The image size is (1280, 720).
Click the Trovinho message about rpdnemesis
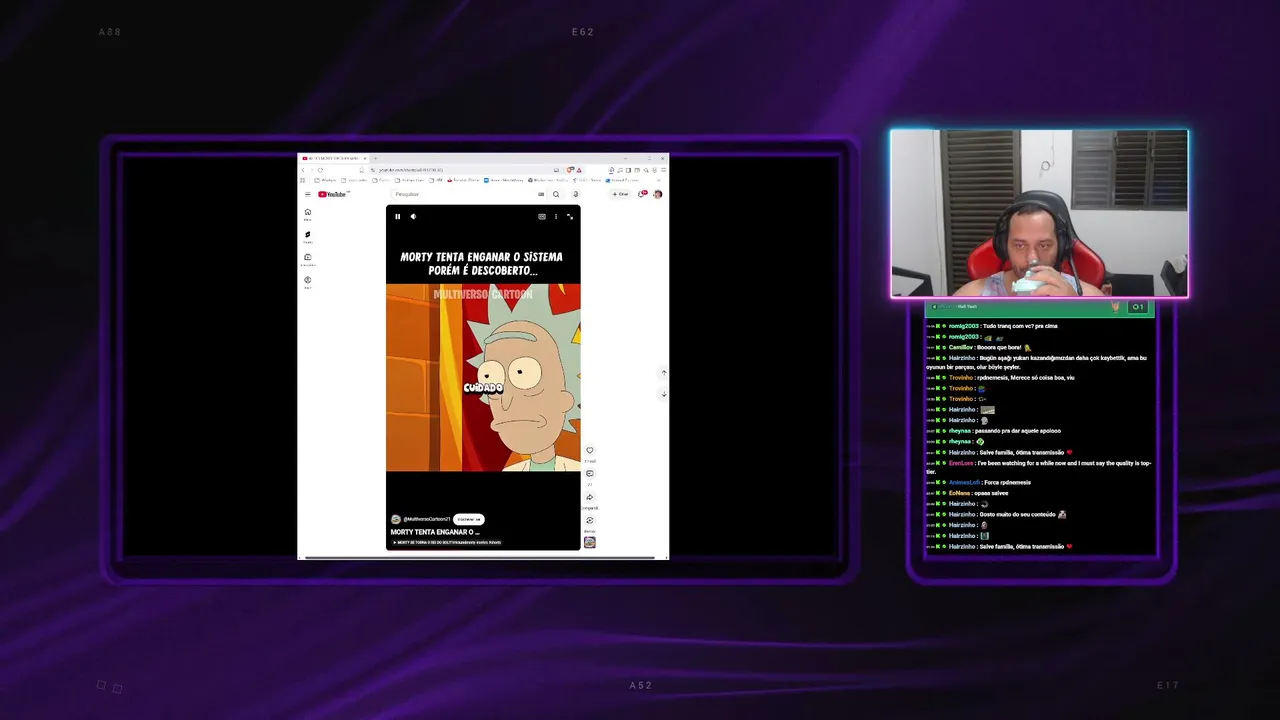coord(1026,378)
